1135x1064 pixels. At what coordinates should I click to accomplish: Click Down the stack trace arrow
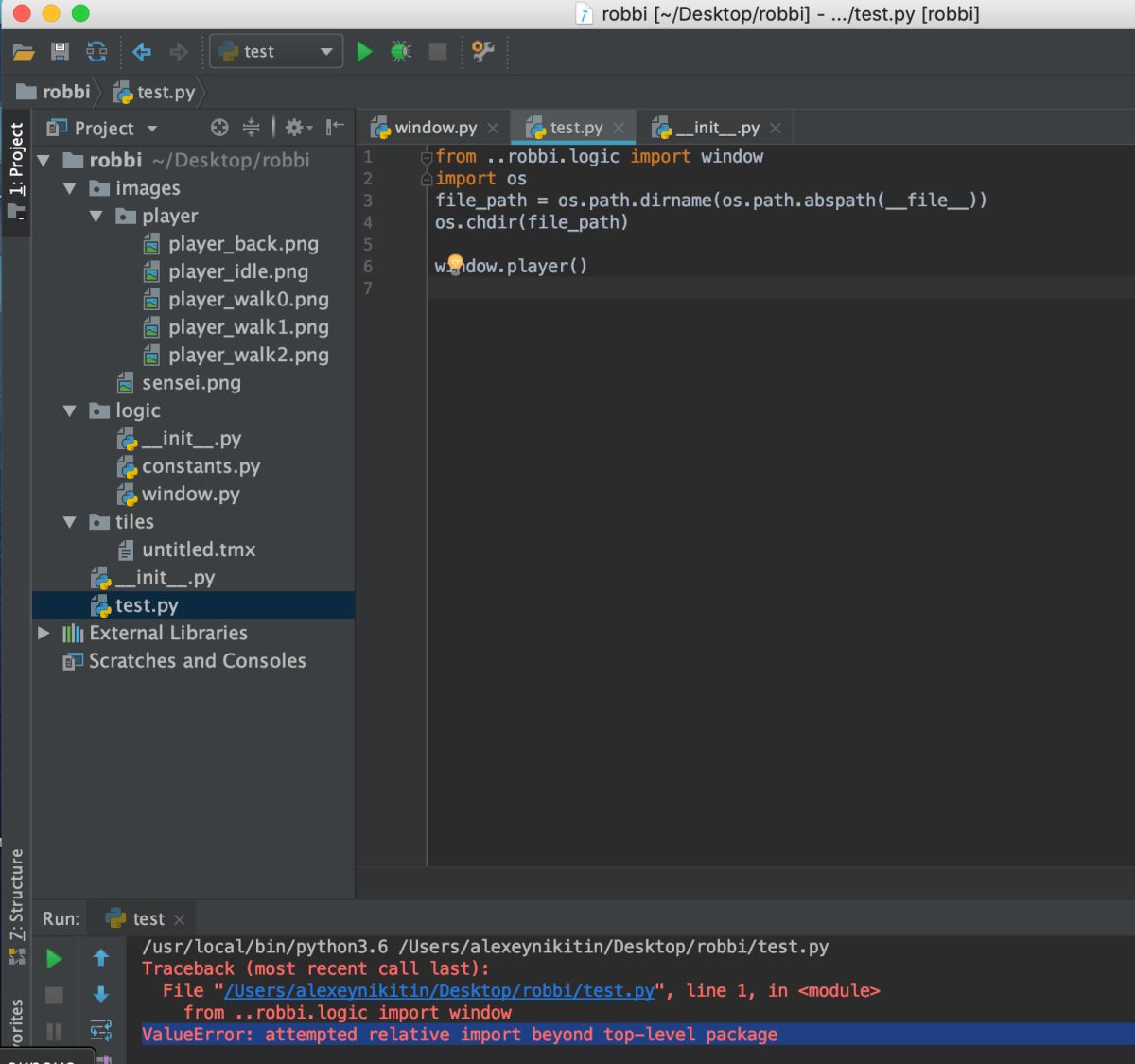101,994
